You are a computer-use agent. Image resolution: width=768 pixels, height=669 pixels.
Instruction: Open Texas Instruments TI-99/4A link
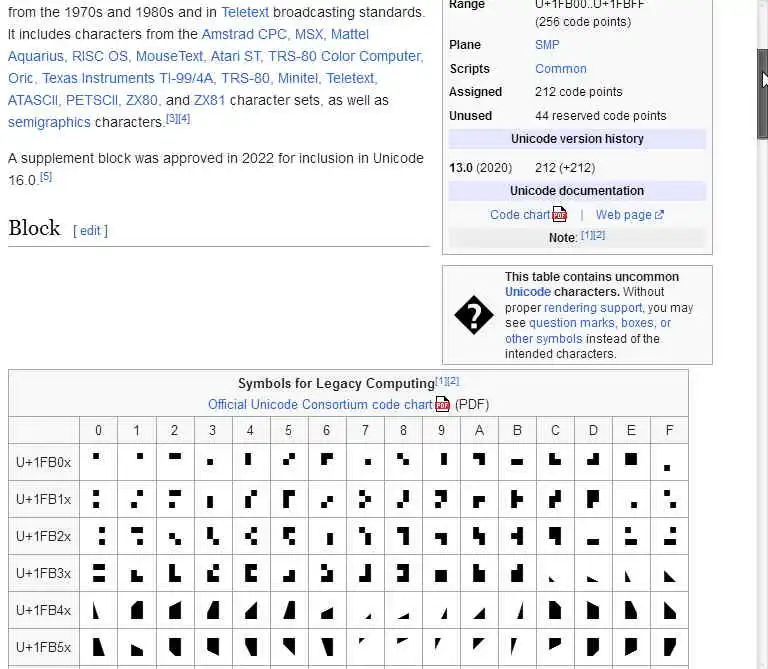tap(127, 78)
